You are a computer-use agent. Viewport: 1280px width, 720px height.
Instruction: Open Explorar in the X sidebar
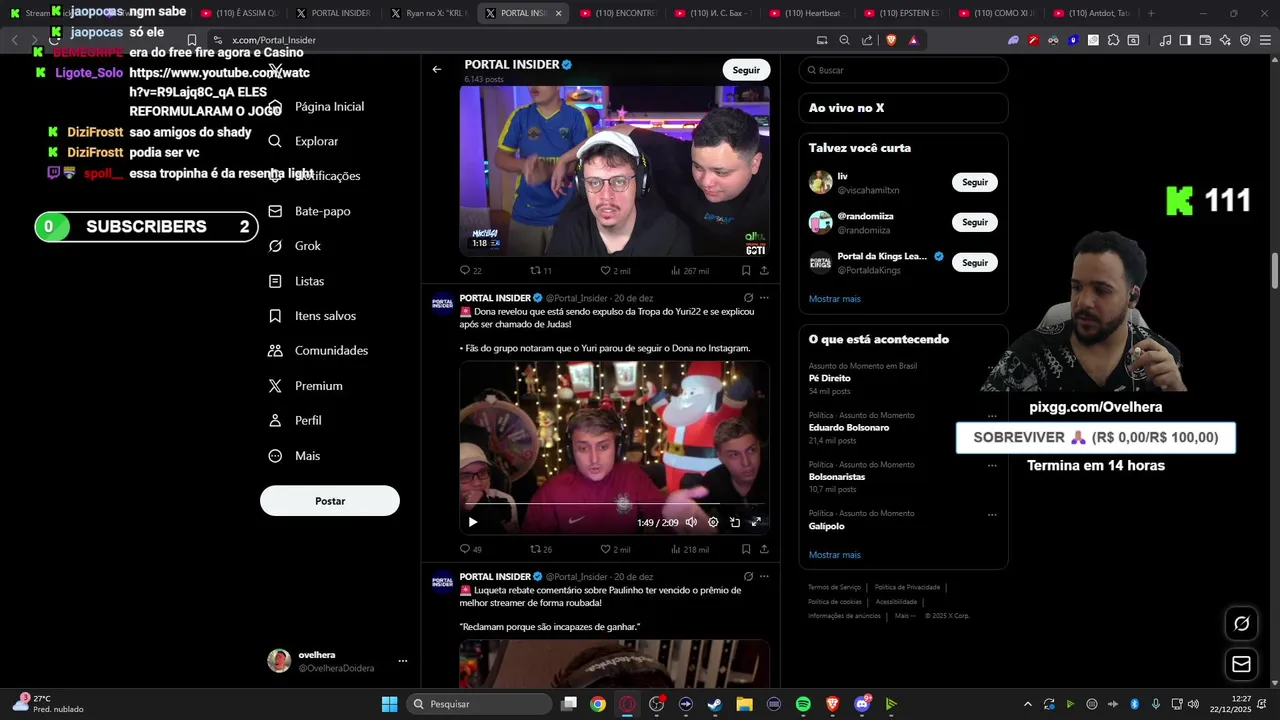pos(303,141)
